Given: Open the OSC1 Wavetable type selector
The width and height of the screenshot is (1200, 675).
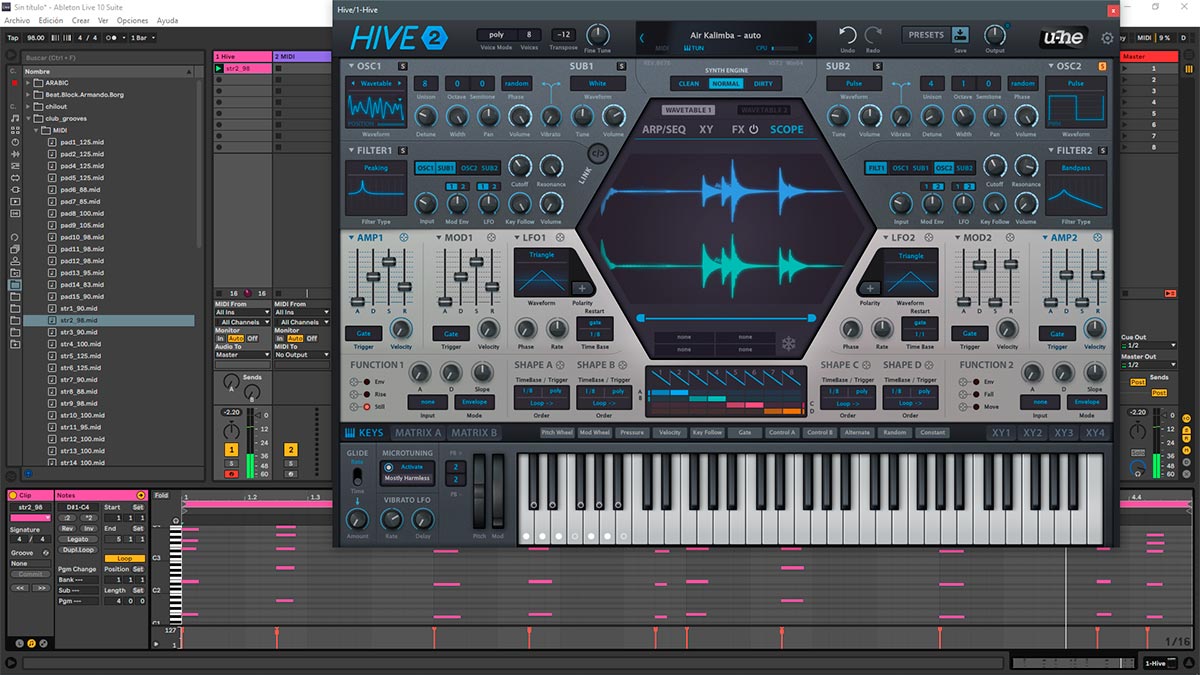Looking at the screenshot, I should point(376,84).
